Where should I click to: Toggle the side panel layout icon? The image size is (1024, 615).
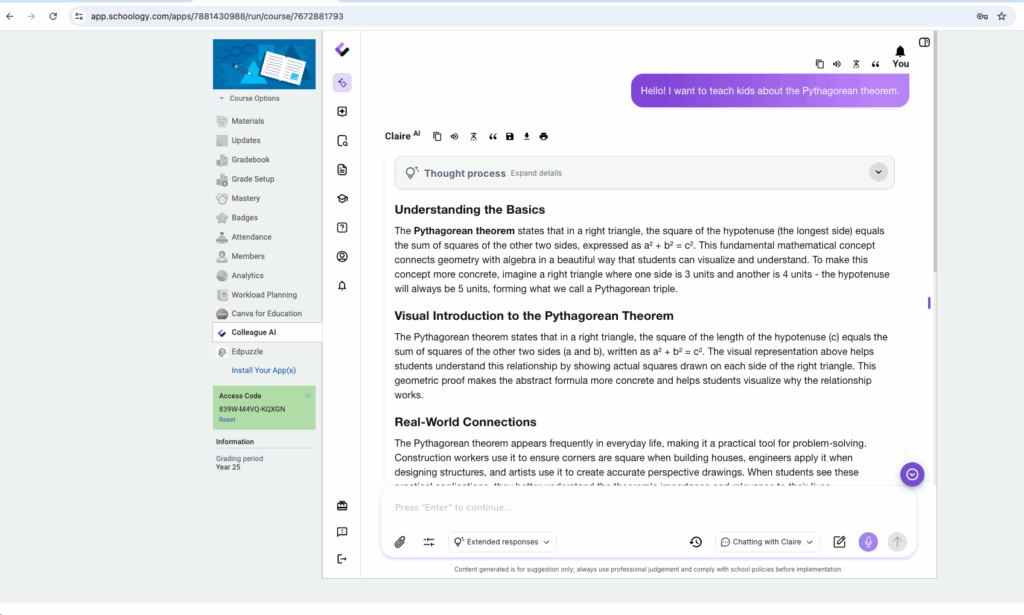tap(924, 42)
